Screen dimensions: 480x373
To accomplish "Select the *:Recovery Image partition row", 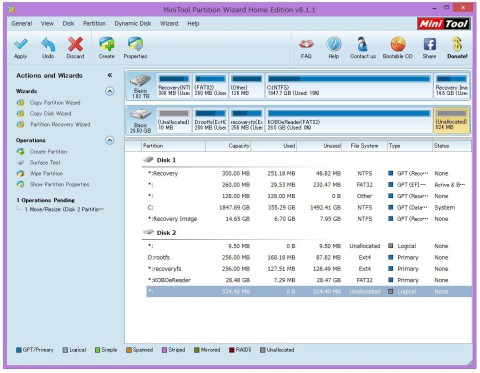I will point(309,219).
